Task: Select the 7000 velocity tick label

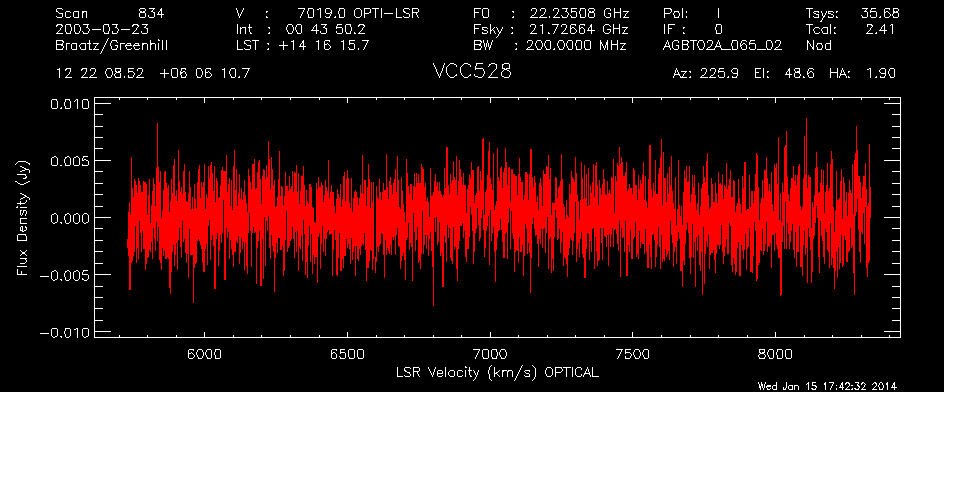Action: (x=490, y=354)
